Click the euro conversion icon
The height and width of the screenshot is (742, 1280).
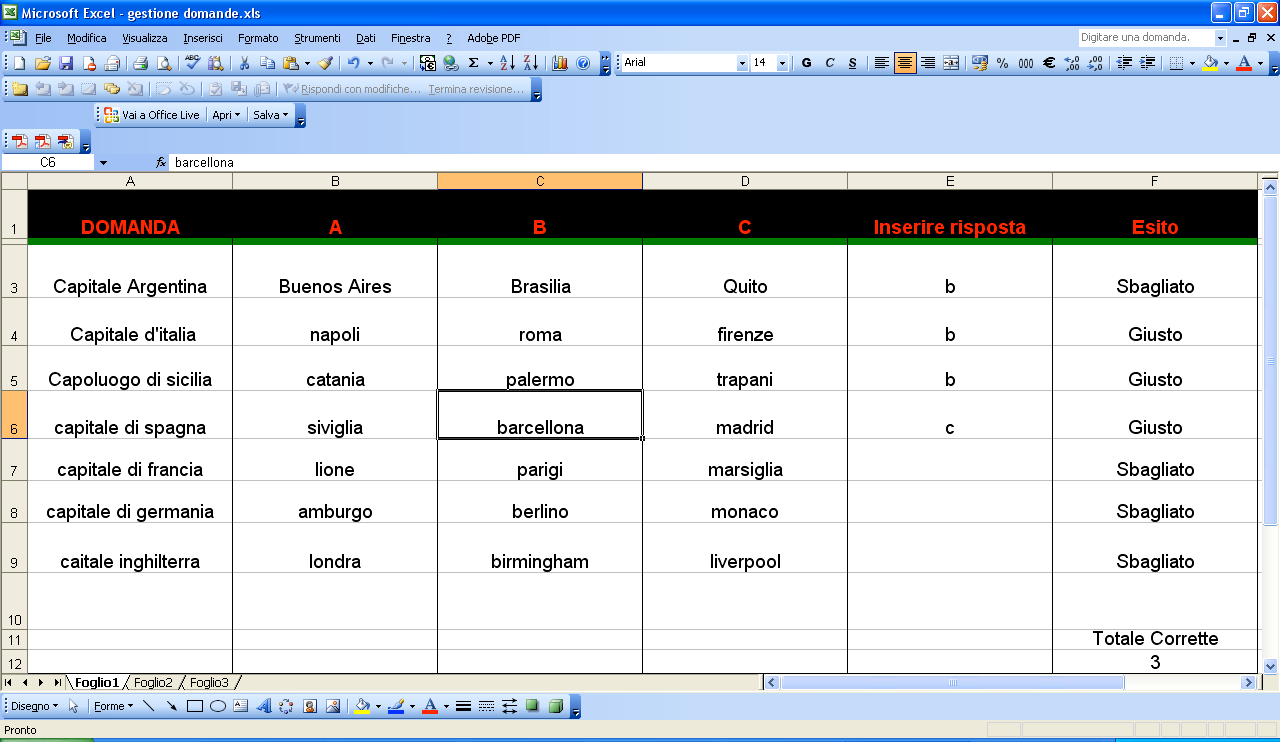point(428,63)
